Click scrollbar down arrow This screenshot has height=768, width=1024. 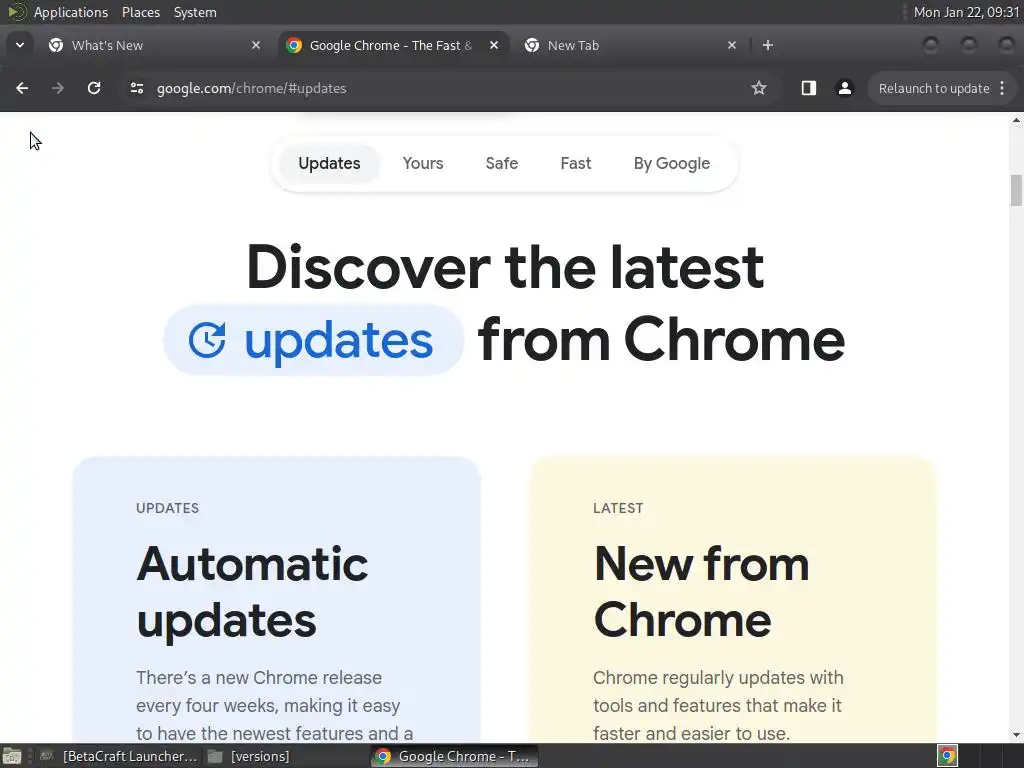(x=1016, y=735)
